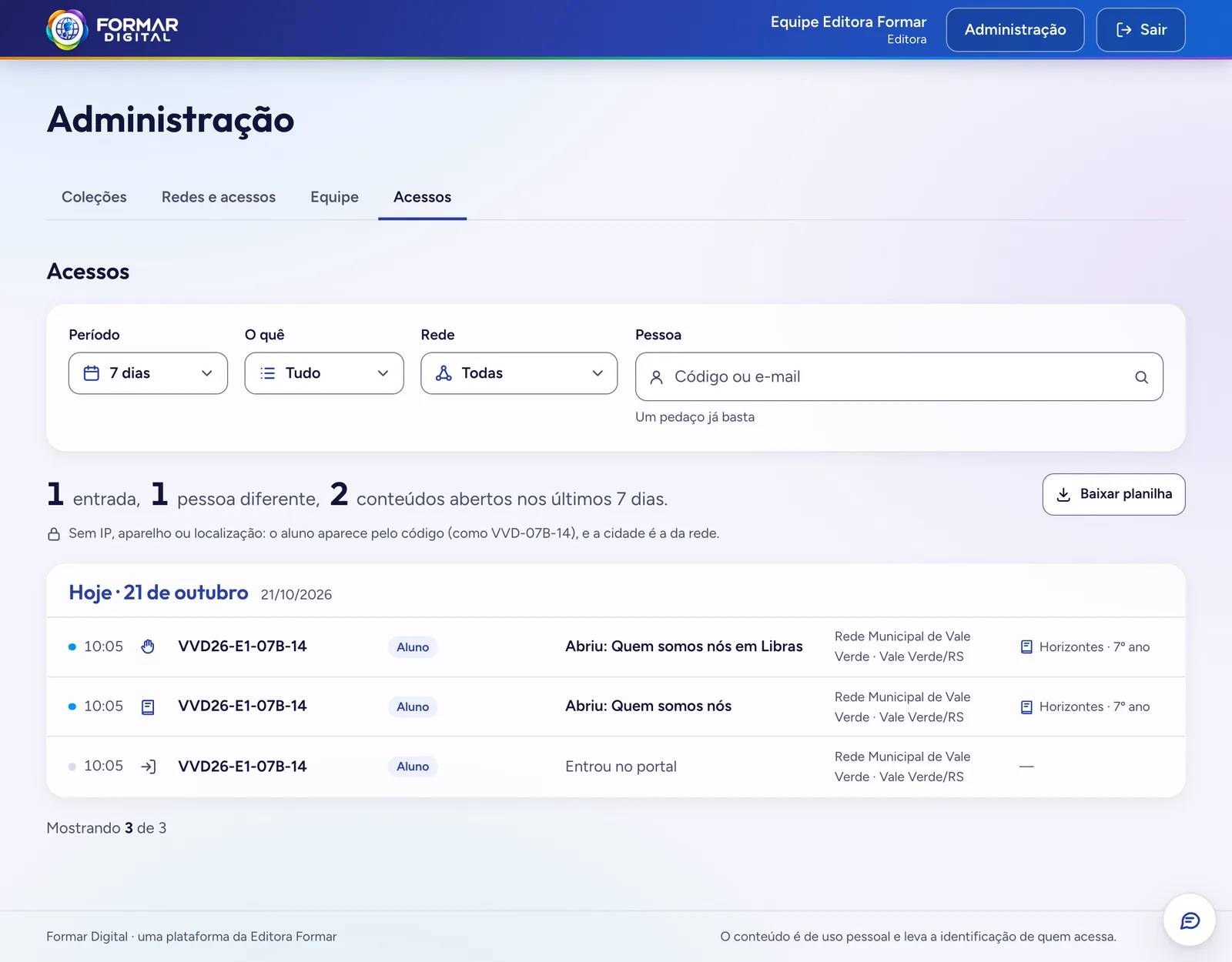Open the Redes e acessos tab
This screenshot has width=1232, height=962.
[x=219, y=197]
